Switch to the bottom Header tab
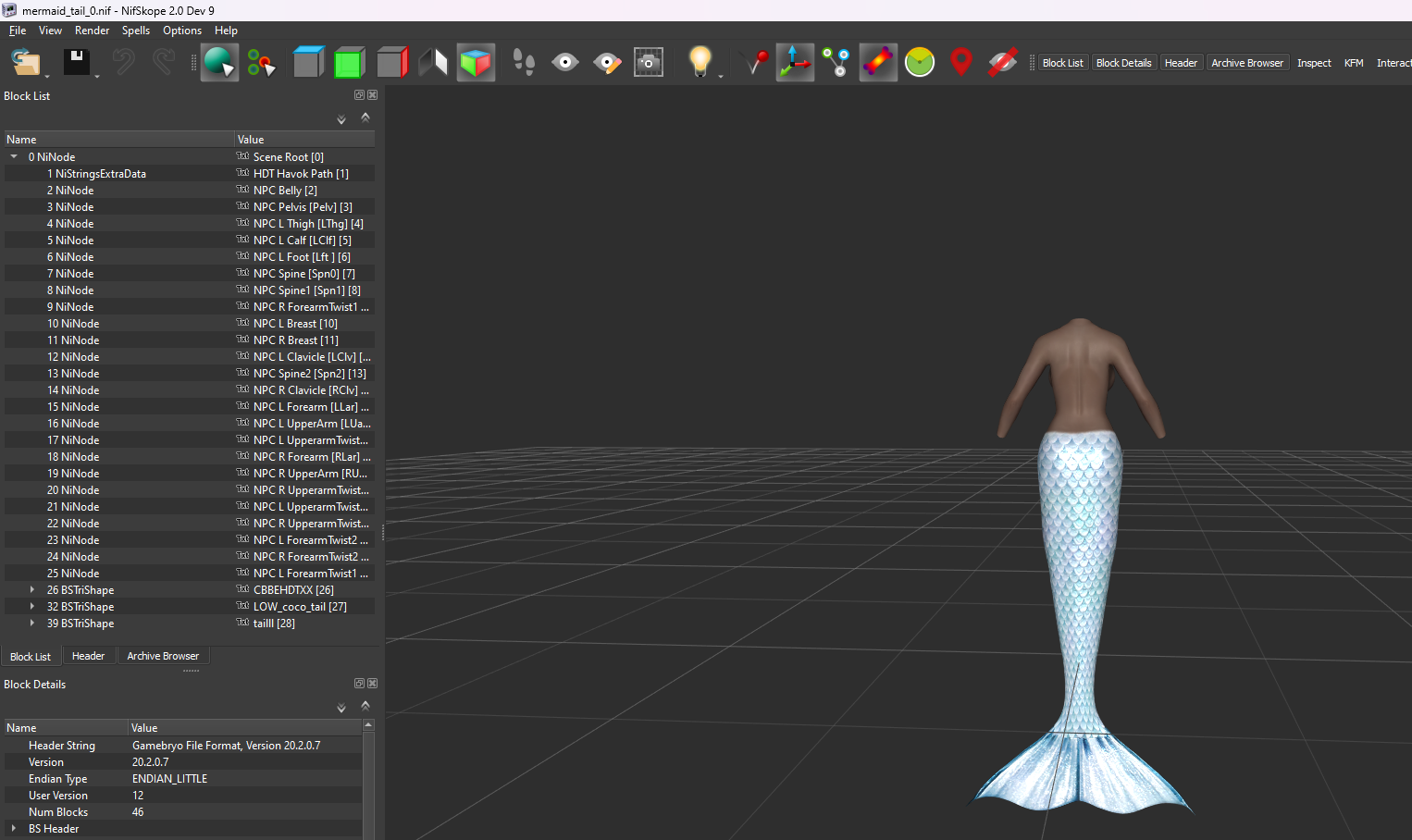 [x=89, y=656]
